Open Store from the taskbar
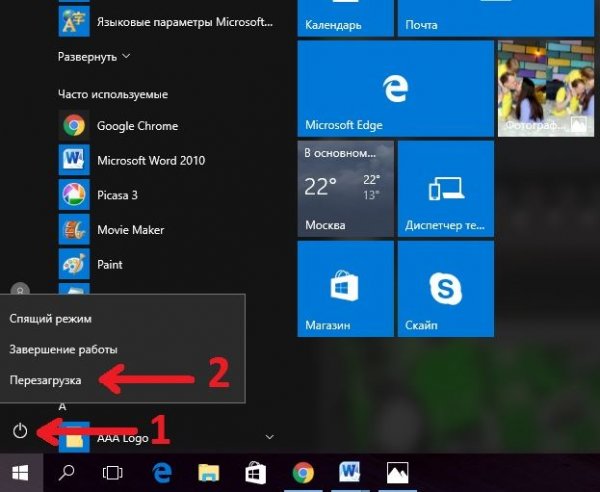The width and height of the screenshot is (600, 492). click(256, 473)
